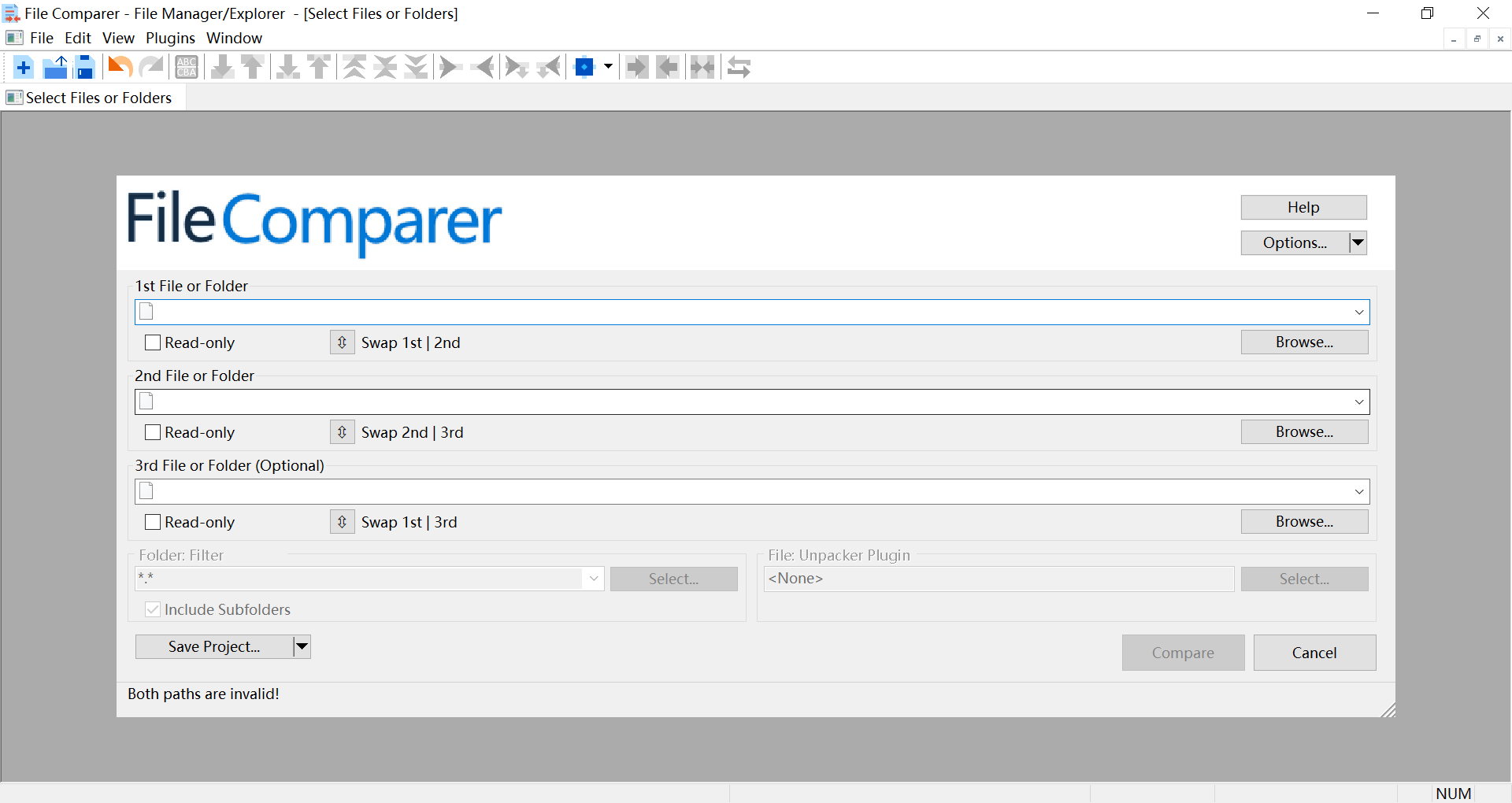The image size is (1512, 803).
Task: Click the Auto Merge converging-arrows icon
Action: coord(702,68)
